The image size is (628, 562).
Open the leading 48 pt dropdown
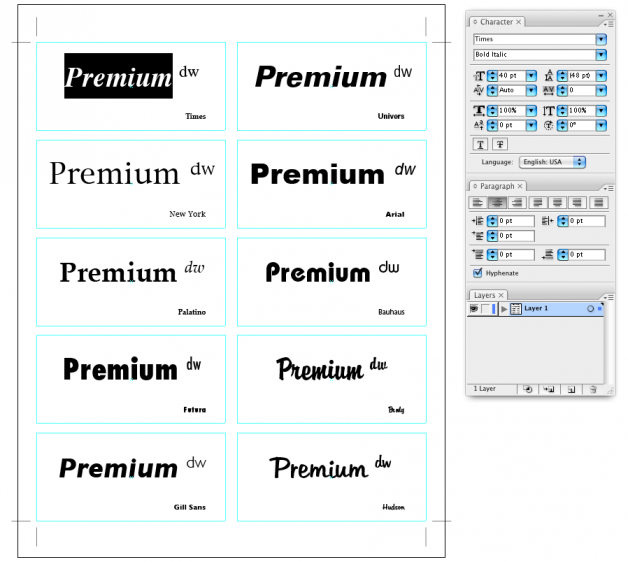601,75
